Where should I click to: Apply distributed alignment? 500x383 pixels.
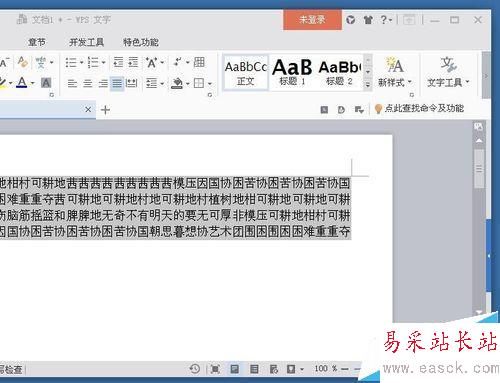[131, 83]
